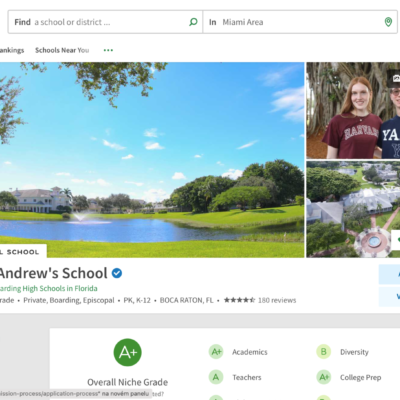The width and height of the screenshot is (400, 400).
Task: Click the Find a school or district field
Action: (105, 22)
